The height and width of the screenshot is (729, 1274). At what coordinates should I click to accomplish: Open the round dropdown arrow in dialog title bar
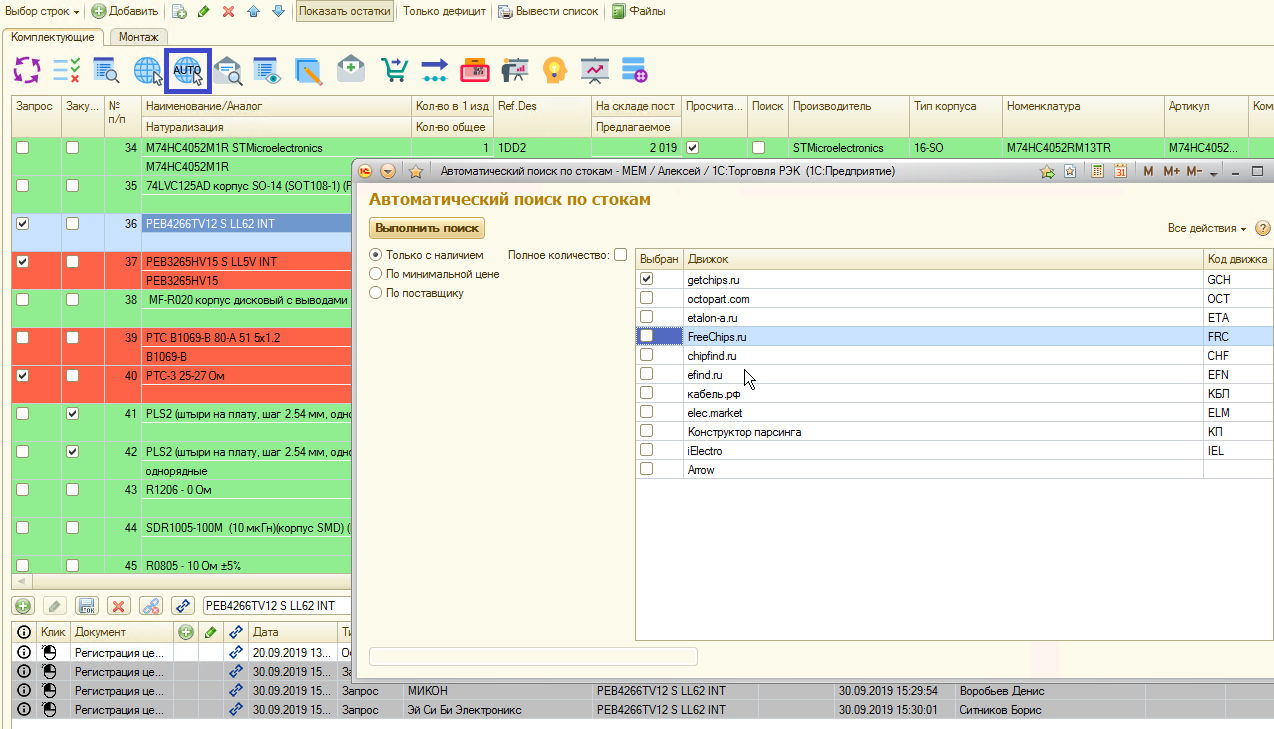pyautogui.click(x=388, y=171)
